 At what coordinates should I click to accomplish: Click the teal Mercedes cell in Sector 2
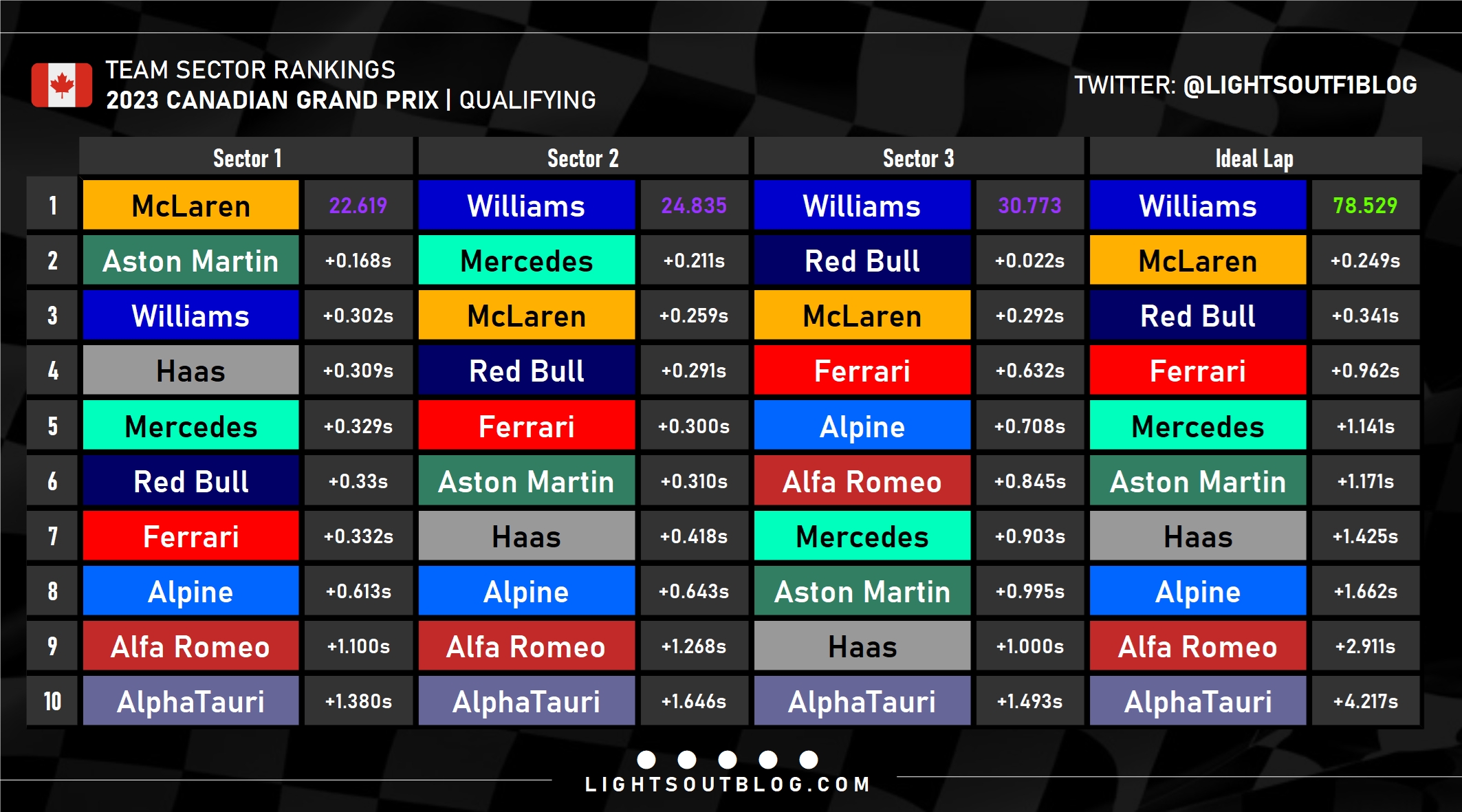526,261
